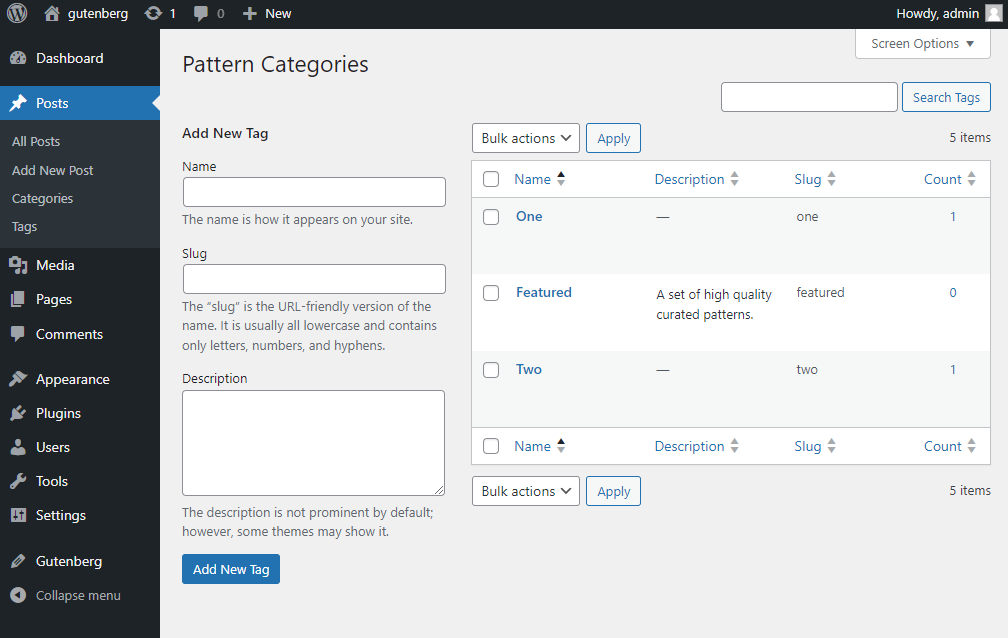Screen dimensions: 1008x638
Task: Click the WordPress logo in the admin bar
Action: 16,13
